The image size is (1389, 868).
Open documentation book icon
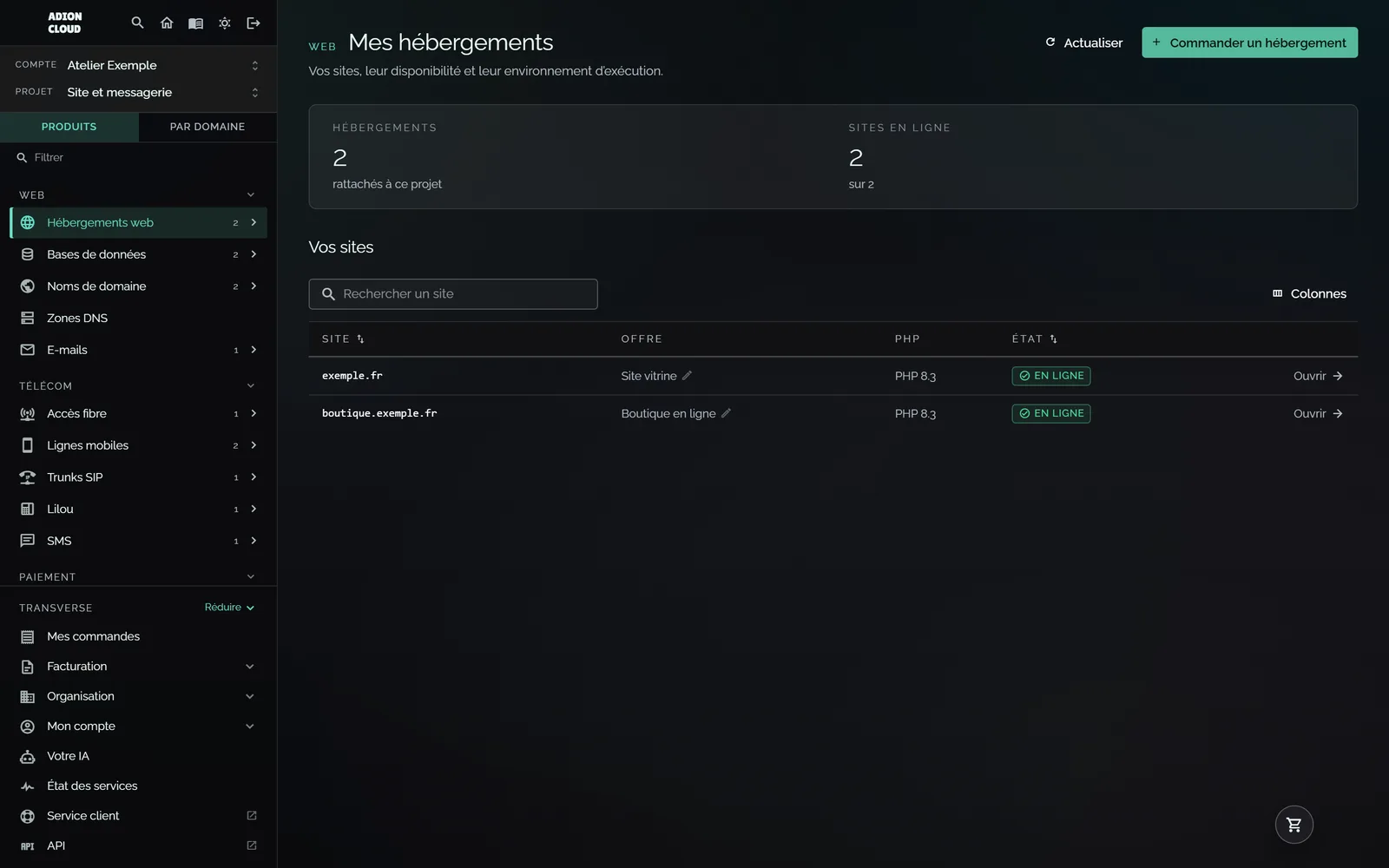click(195, 23)
